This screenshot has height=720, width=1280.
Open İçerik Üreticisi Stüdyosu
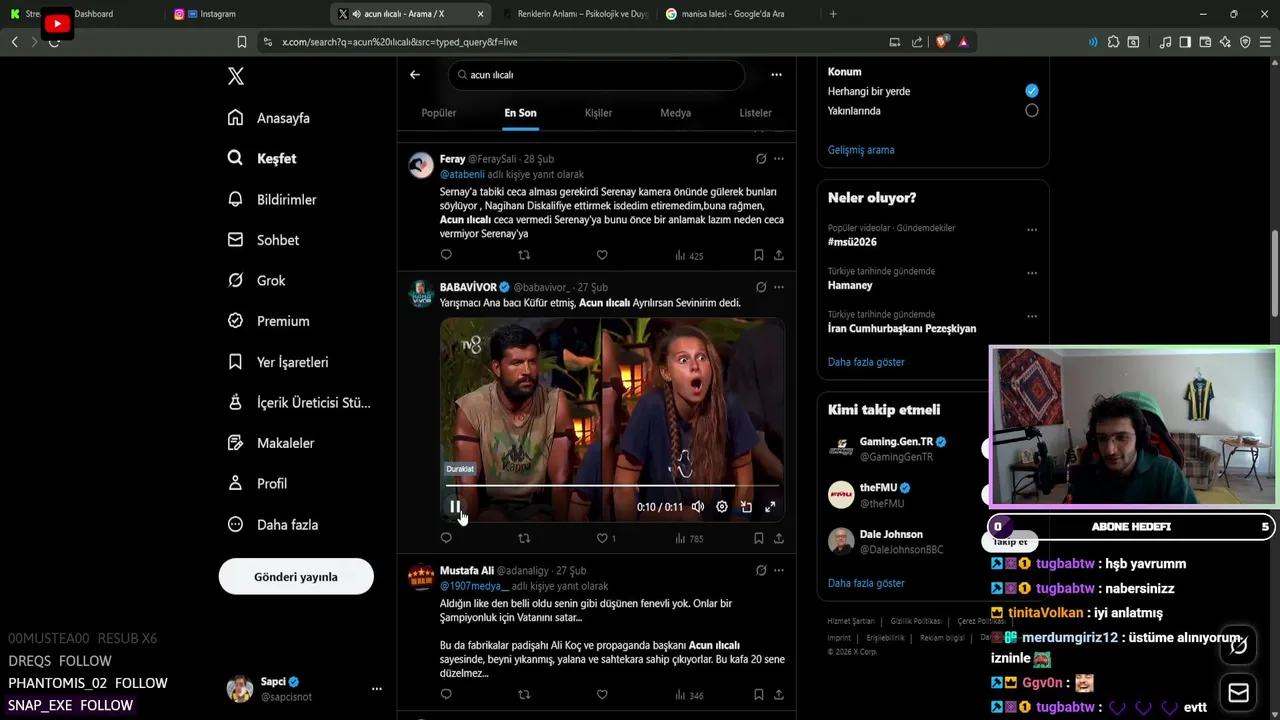click(x=299, y=402)
